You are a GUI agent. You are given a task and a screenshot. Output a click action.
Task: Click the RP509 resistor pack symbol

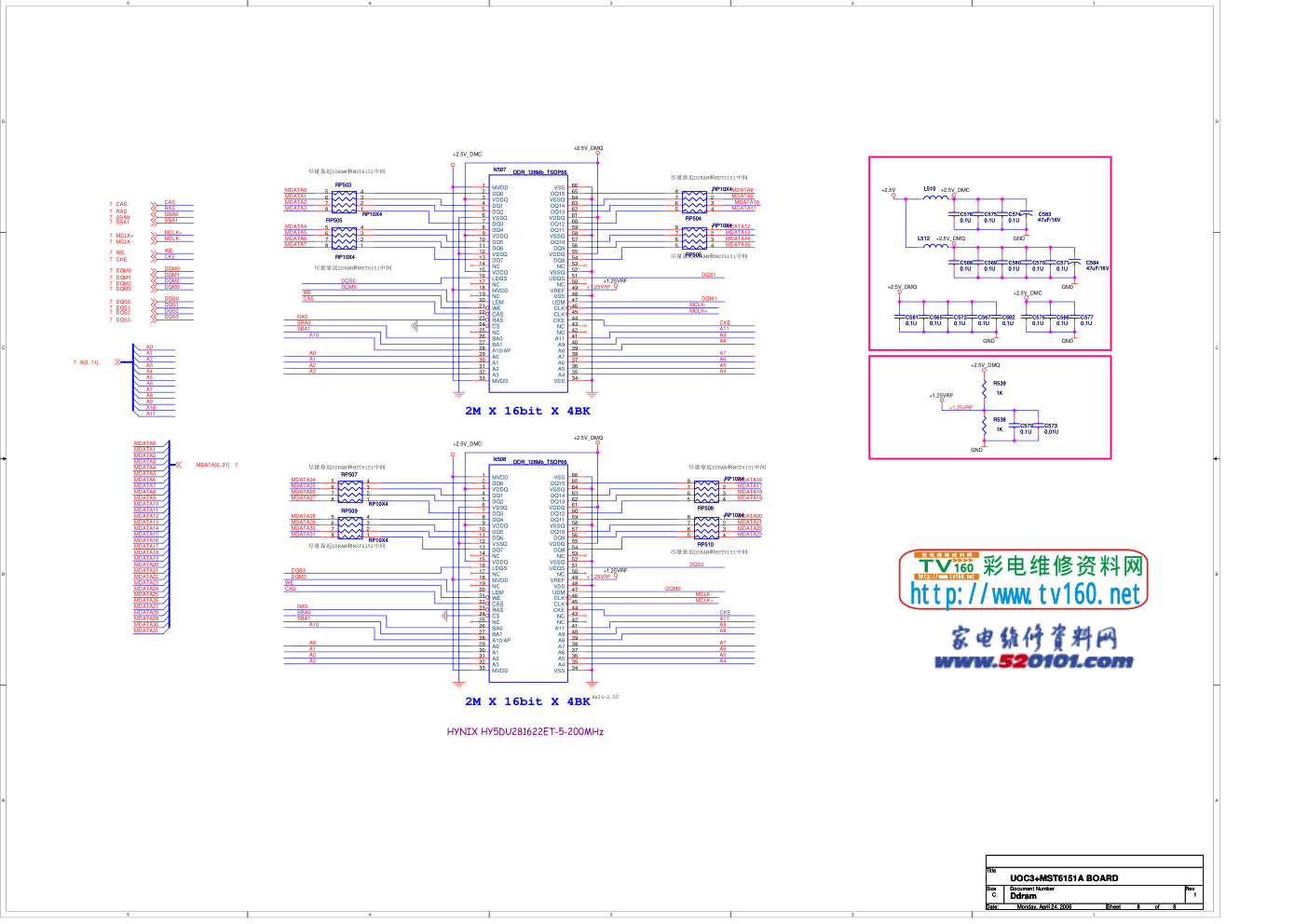tap(350, 526)
